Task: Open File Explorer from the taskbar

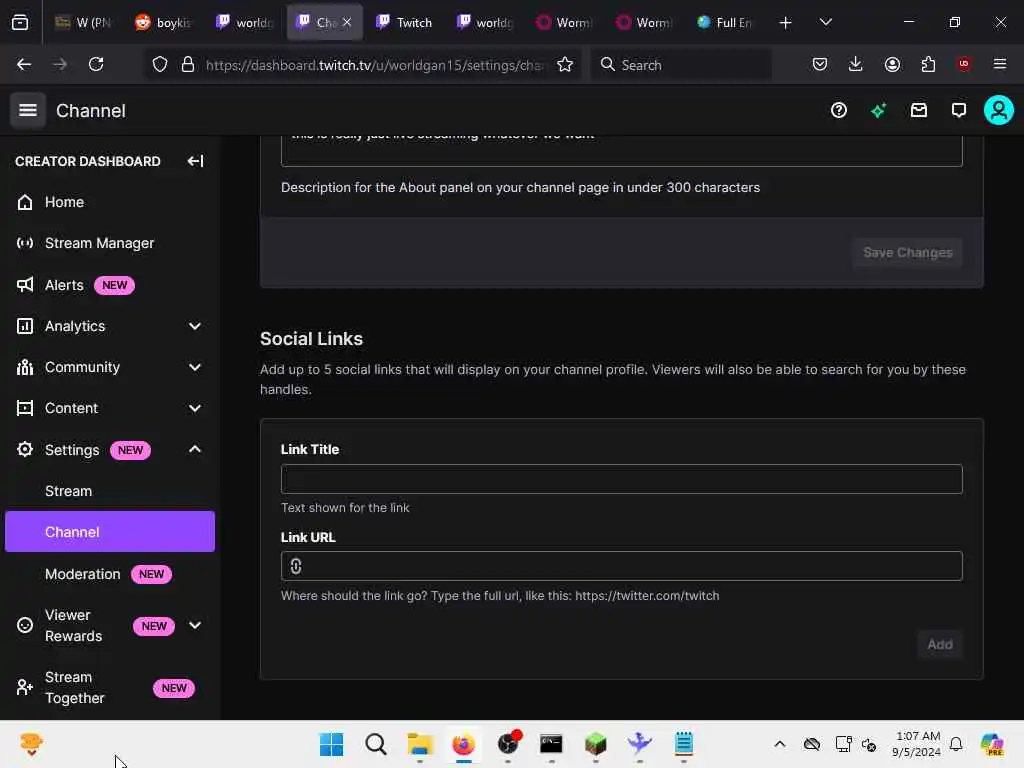Action: (419, 744)
